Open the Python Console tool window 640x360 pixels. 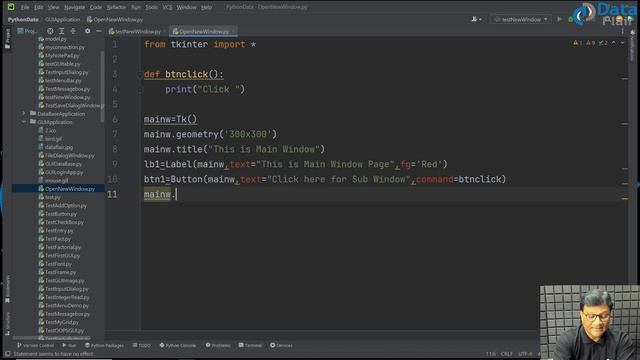(178, 345)
